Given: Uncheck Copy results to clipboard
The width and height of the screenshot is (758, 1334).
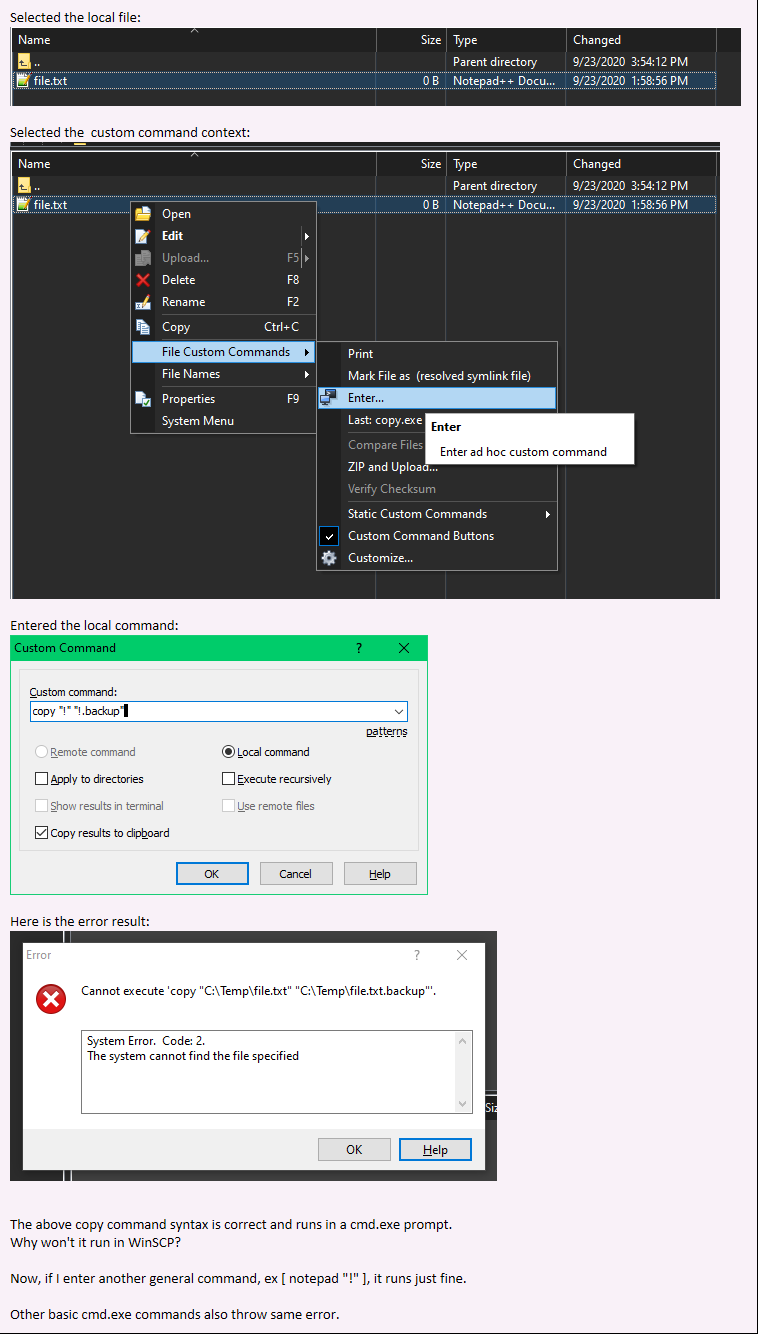Looking at the screenshot, I should point(42,833).
